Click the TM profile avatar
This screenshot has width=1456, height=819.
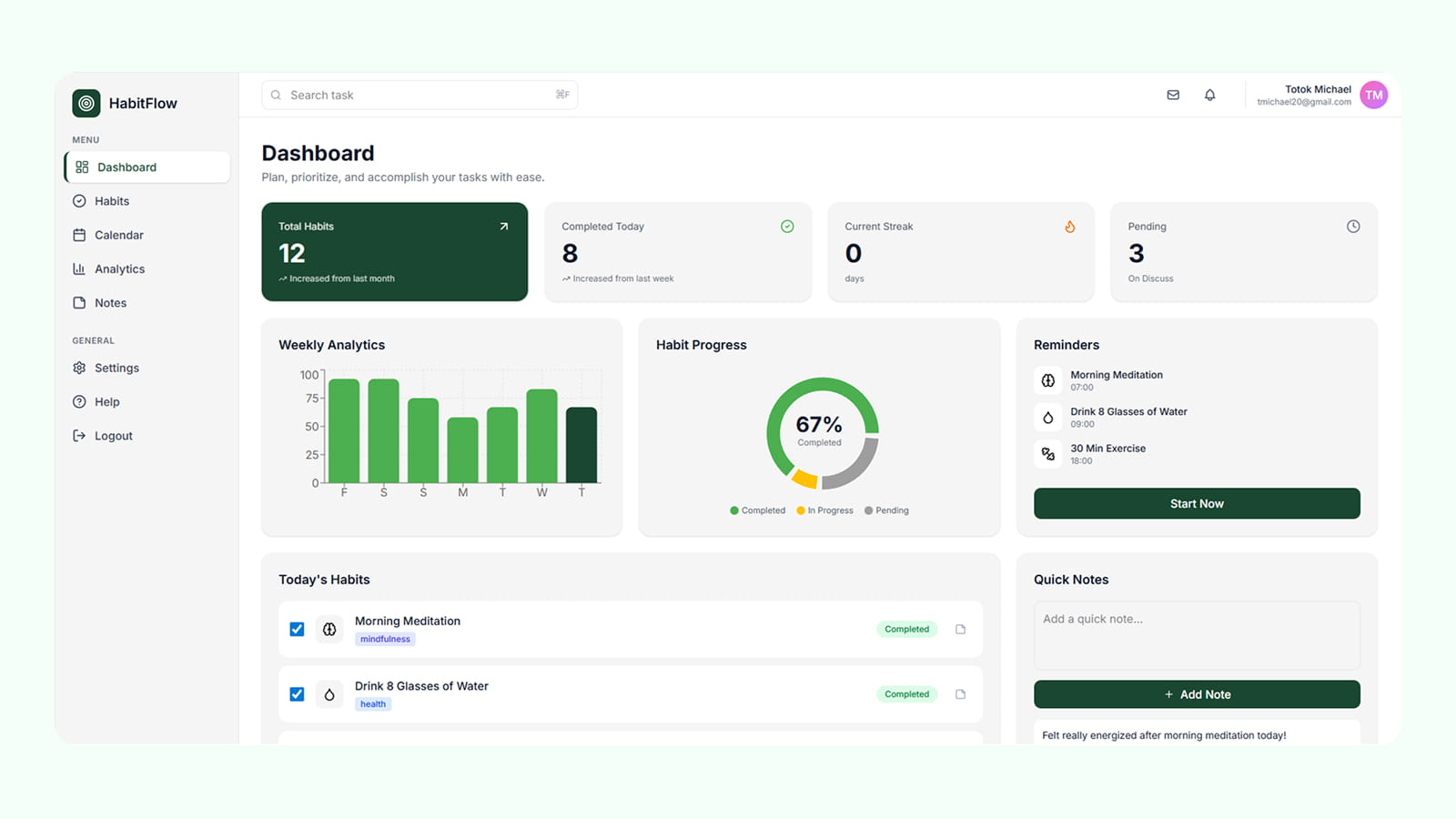[1373, 95]
